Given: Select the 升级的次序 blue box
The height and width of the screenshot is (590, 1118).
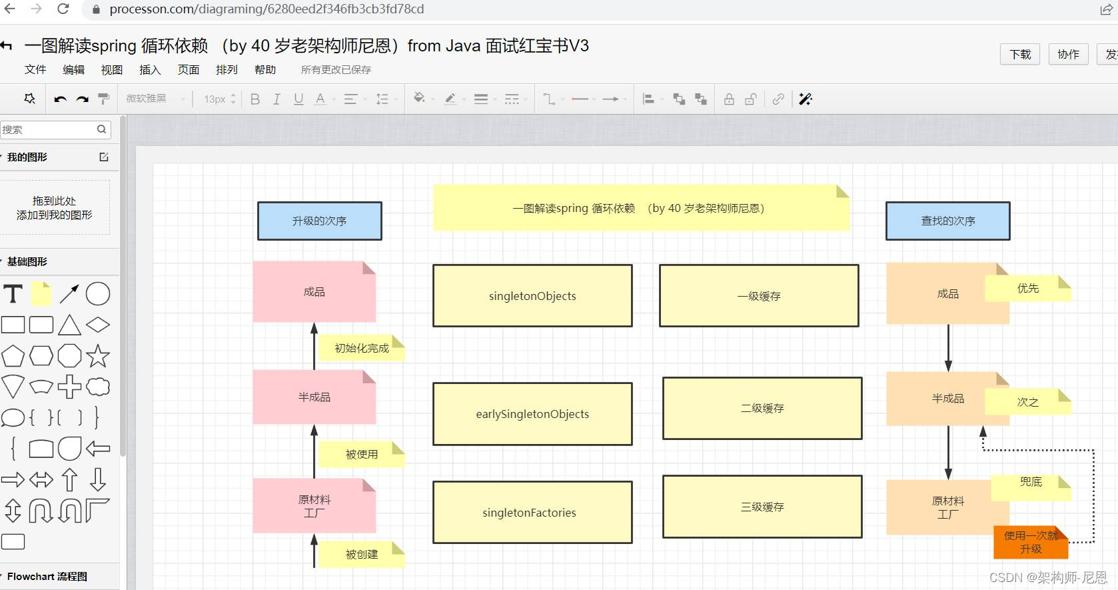Looking at the screenshot, I should pos(319,220).
